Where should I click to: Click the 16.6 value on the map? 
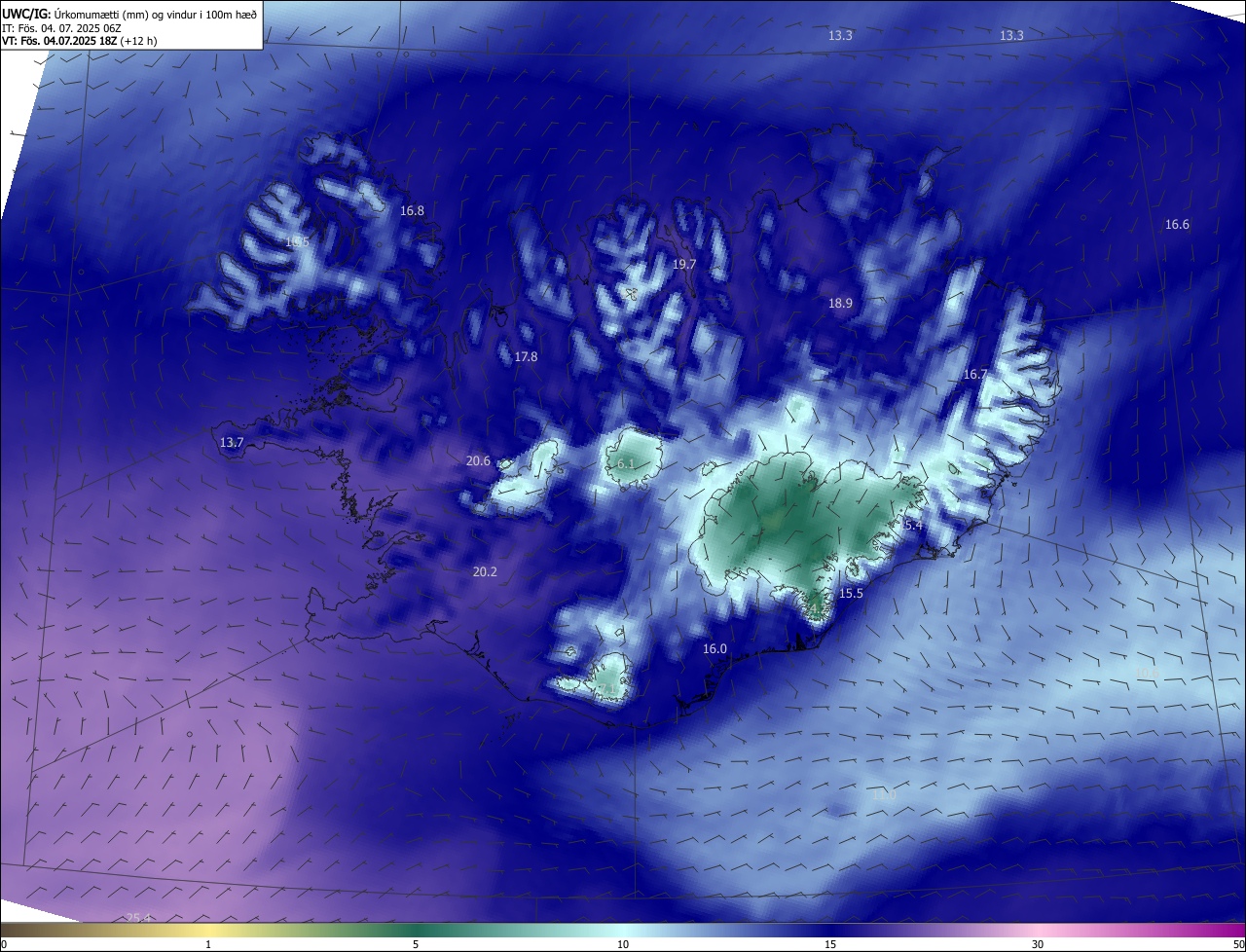(x=1177, y=224)
